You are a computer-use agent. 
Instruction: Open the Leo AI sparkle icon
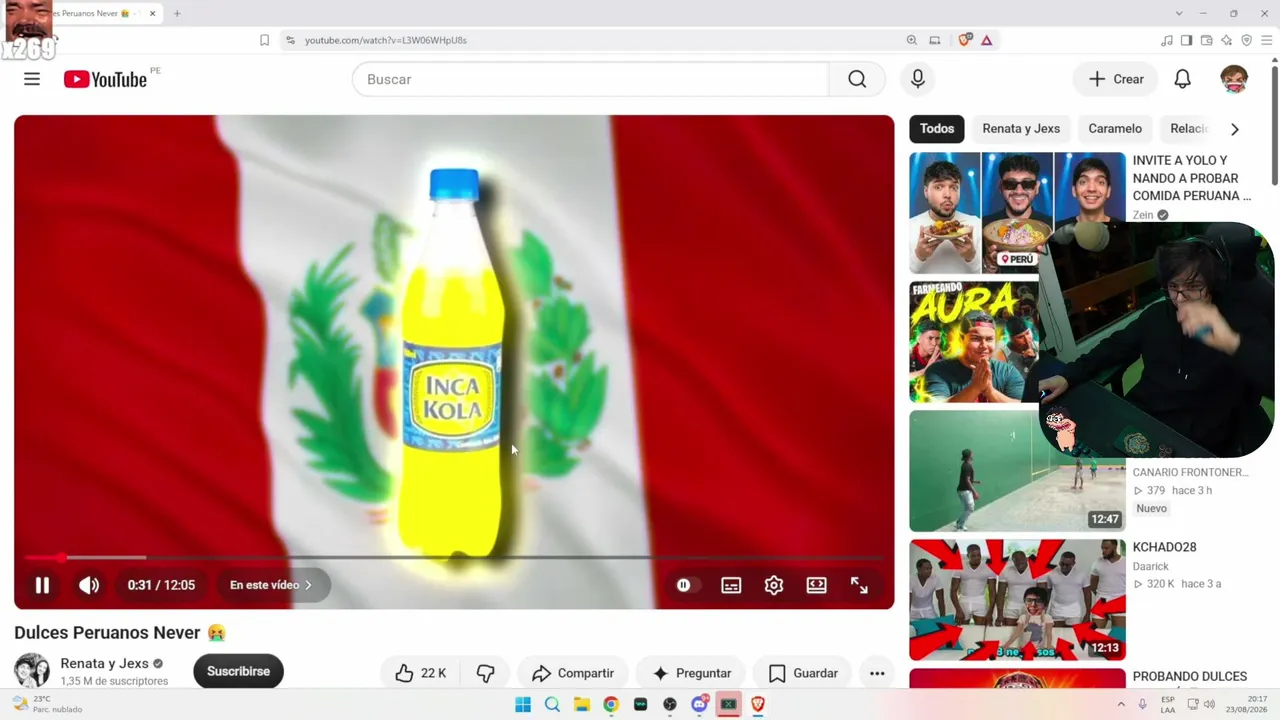(x=1227, y=40)
